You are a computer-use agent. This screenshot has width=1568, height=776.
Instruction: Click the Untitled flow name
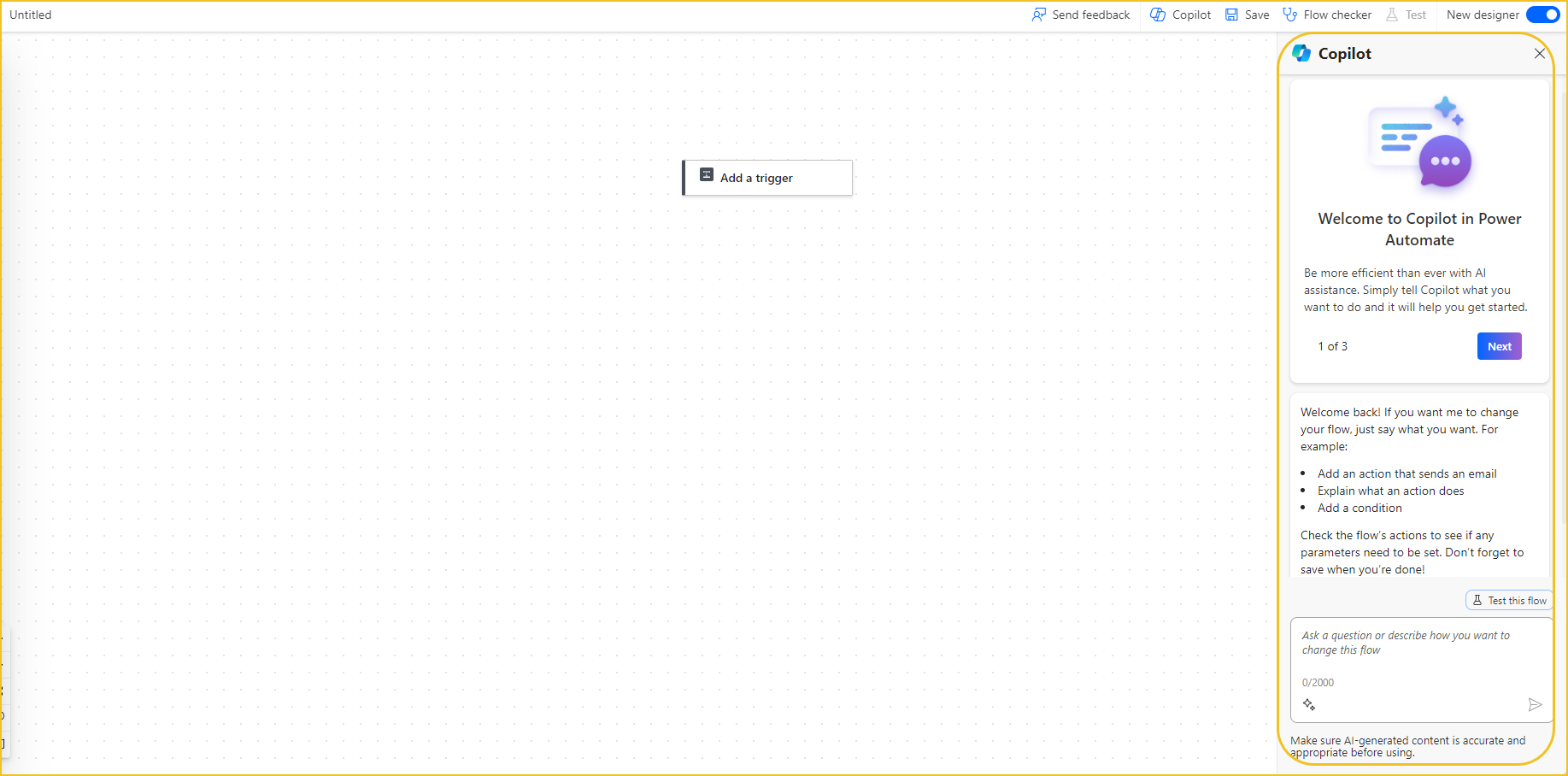click(x=31, y=15)
